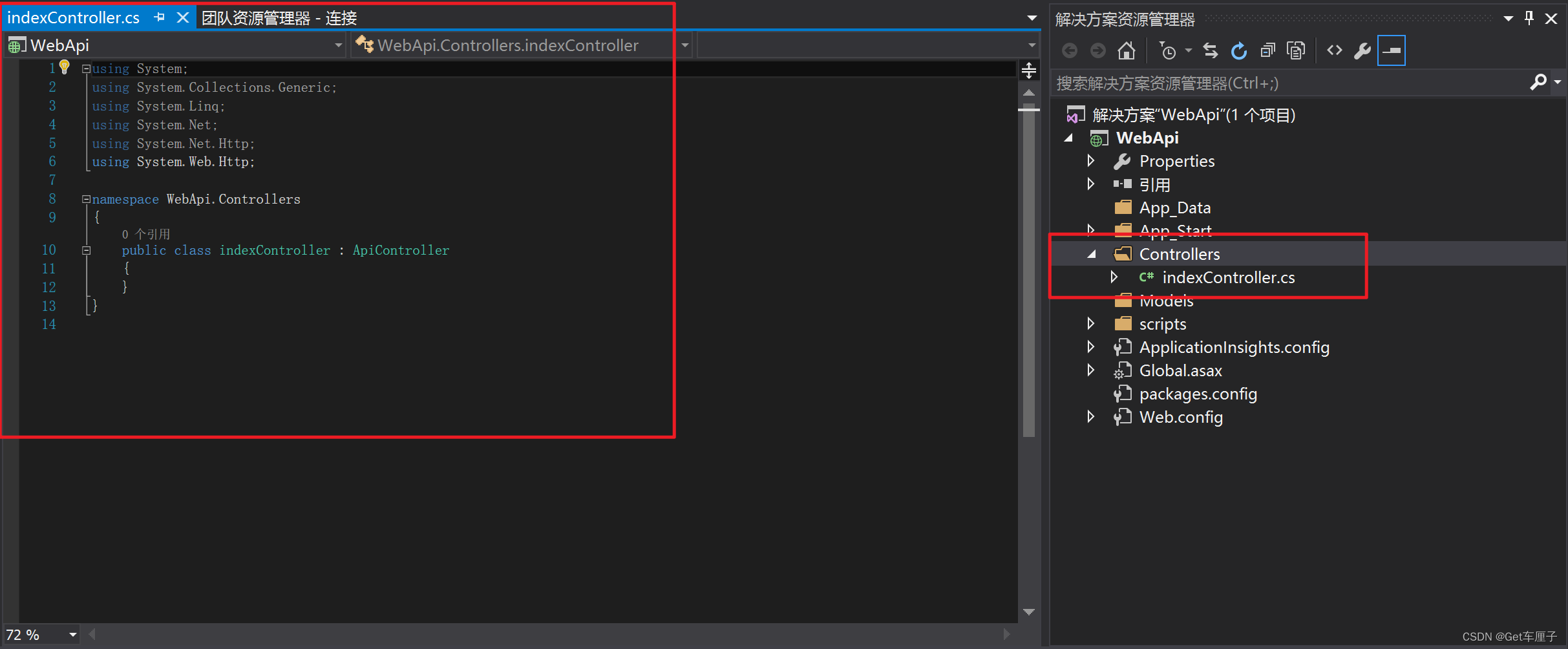Select Web.config in Solution Explorer
This screenshot has width=1568, height=649.
[1180, 417]
